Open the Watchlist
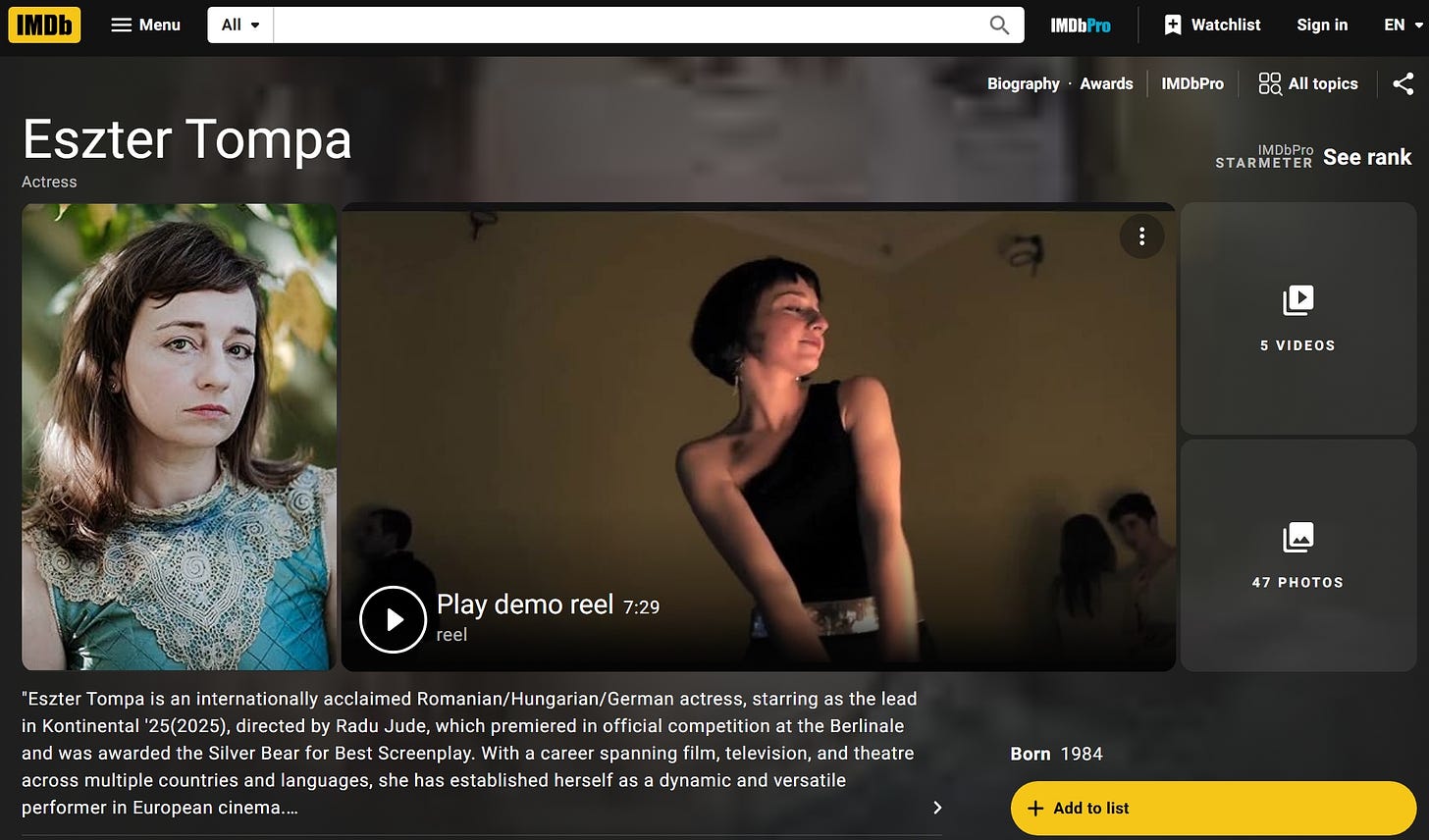1429x840 pixels. coord(1212,25)
